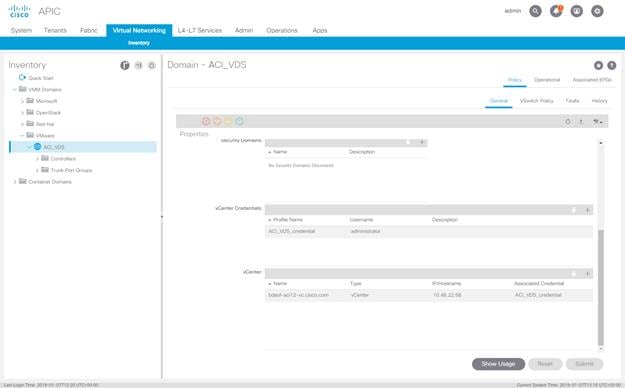Click the Controllers folder icon
The width and height of the screenshot is (625, 388).
(x=45, y=158)
